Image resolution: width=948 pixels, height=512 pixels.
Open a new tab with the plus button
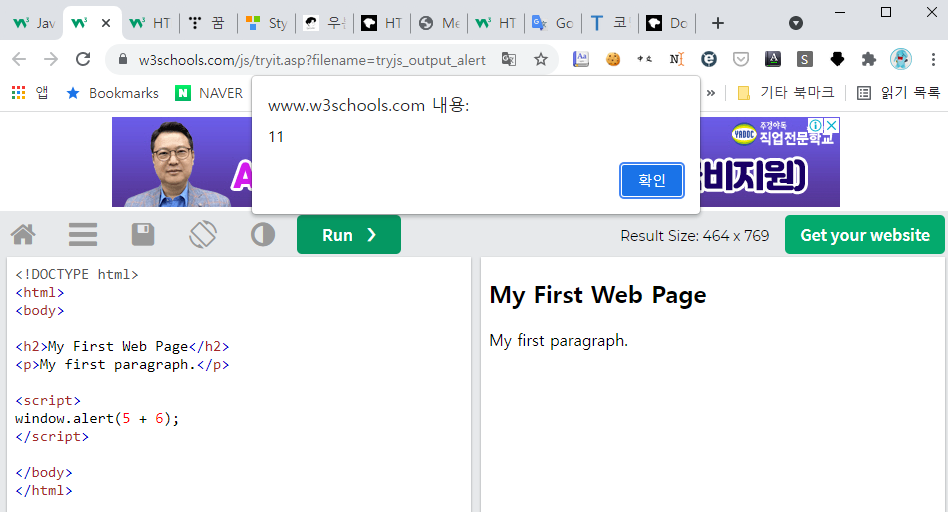[x=718, y=23]
